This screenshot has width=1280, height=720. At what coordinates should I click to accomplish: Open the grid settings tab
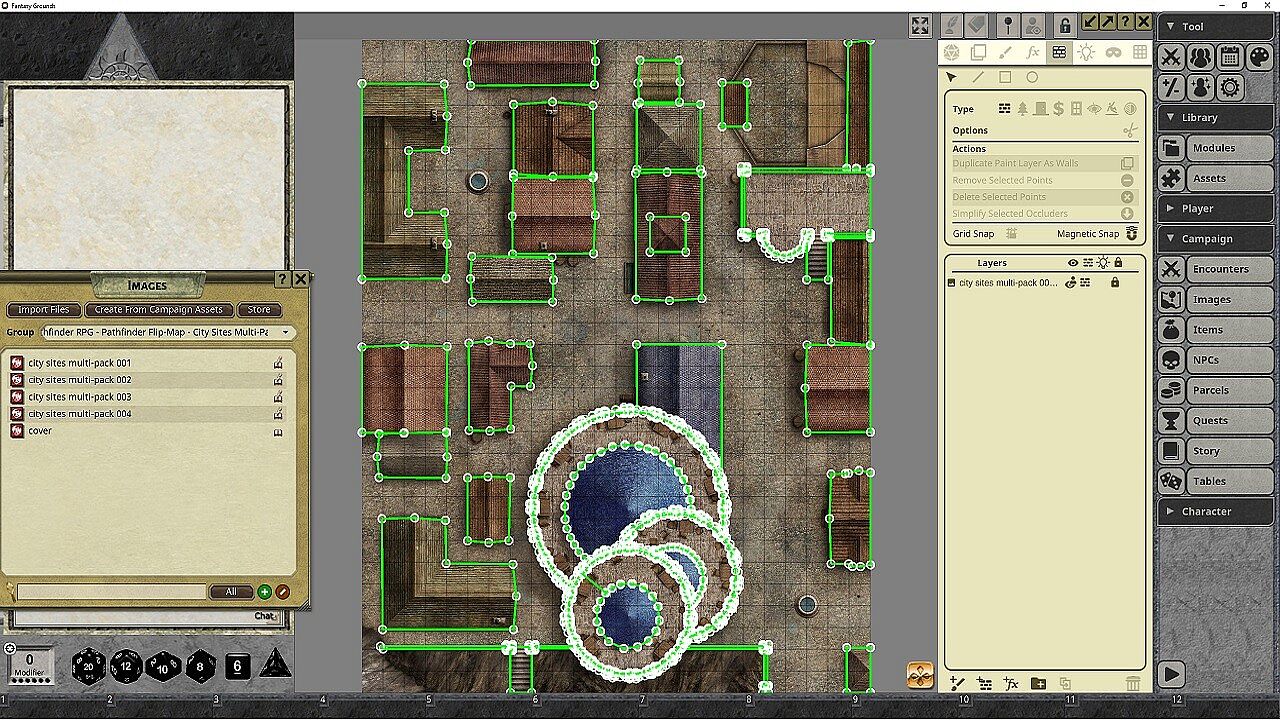(1139, 52)
